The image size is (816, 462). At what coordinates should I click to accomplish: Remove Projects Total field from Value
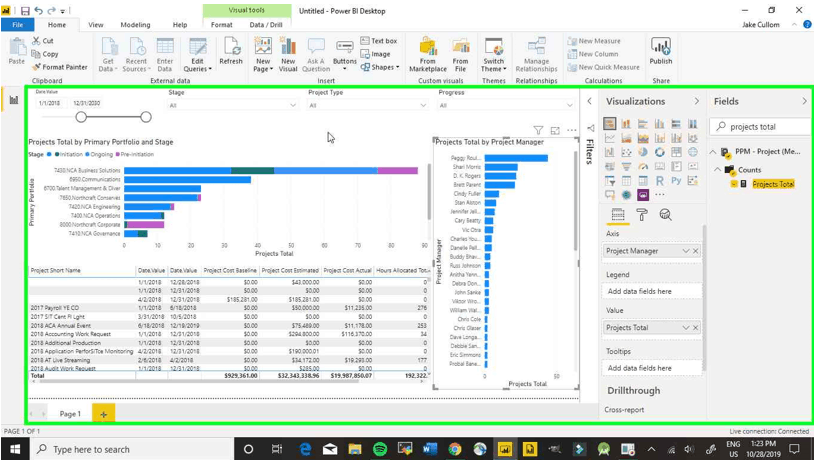coord(696,328)
